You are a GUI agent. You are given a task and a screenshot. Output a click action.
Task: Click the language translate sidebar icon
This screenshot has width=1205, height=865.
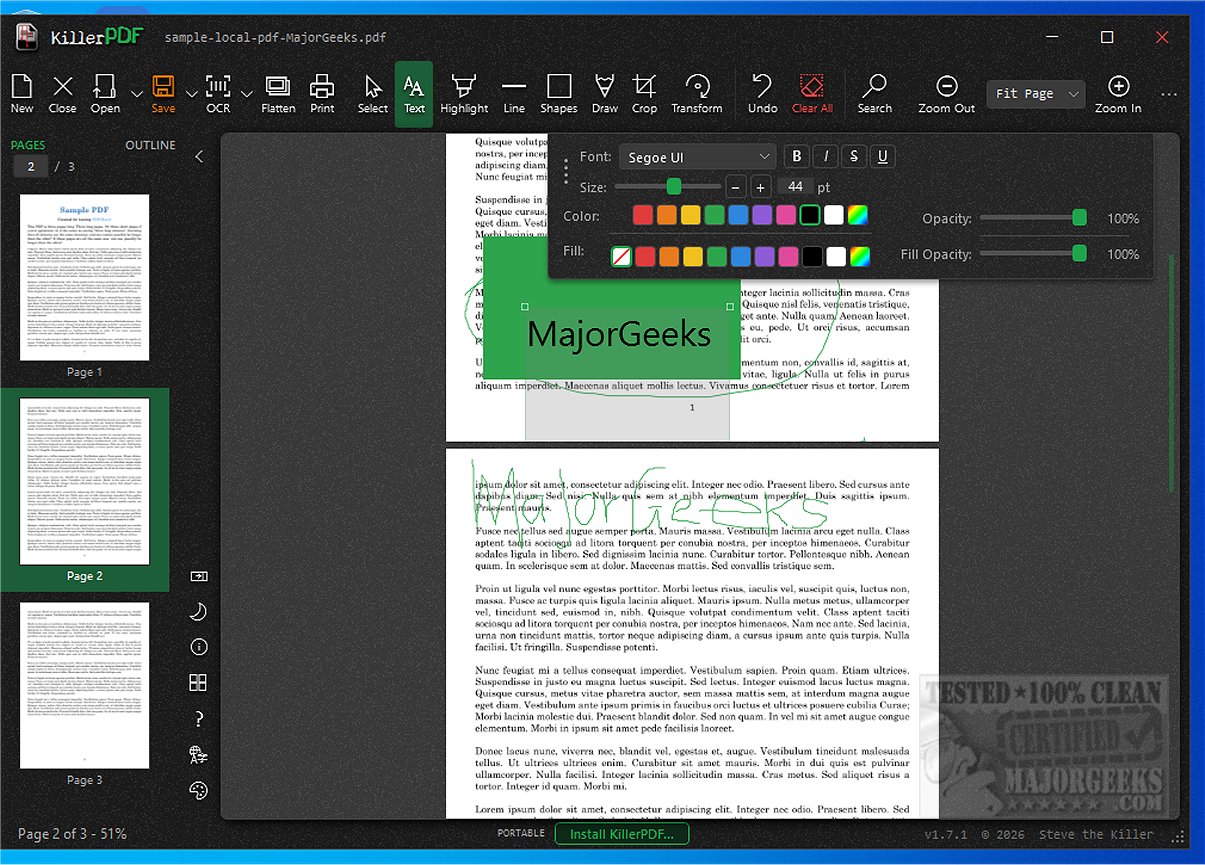tap(198, 755)
